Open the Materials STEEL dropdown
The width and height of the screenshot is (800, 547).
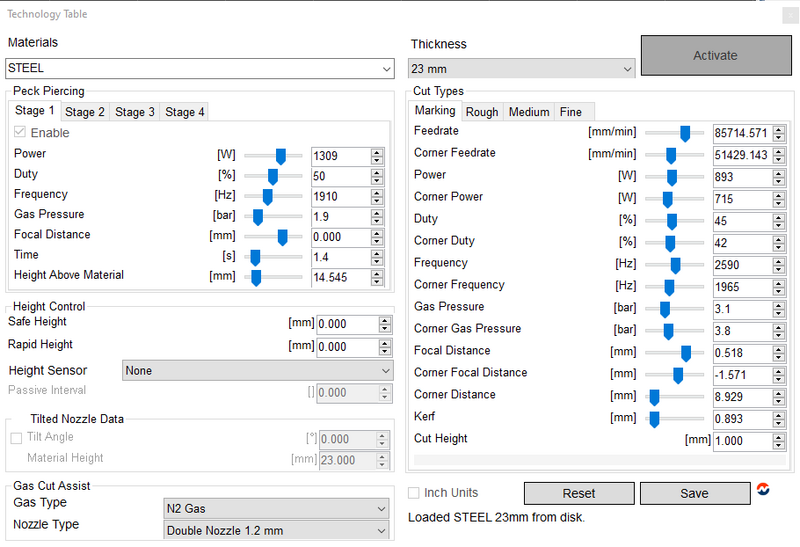click(200, 68)
